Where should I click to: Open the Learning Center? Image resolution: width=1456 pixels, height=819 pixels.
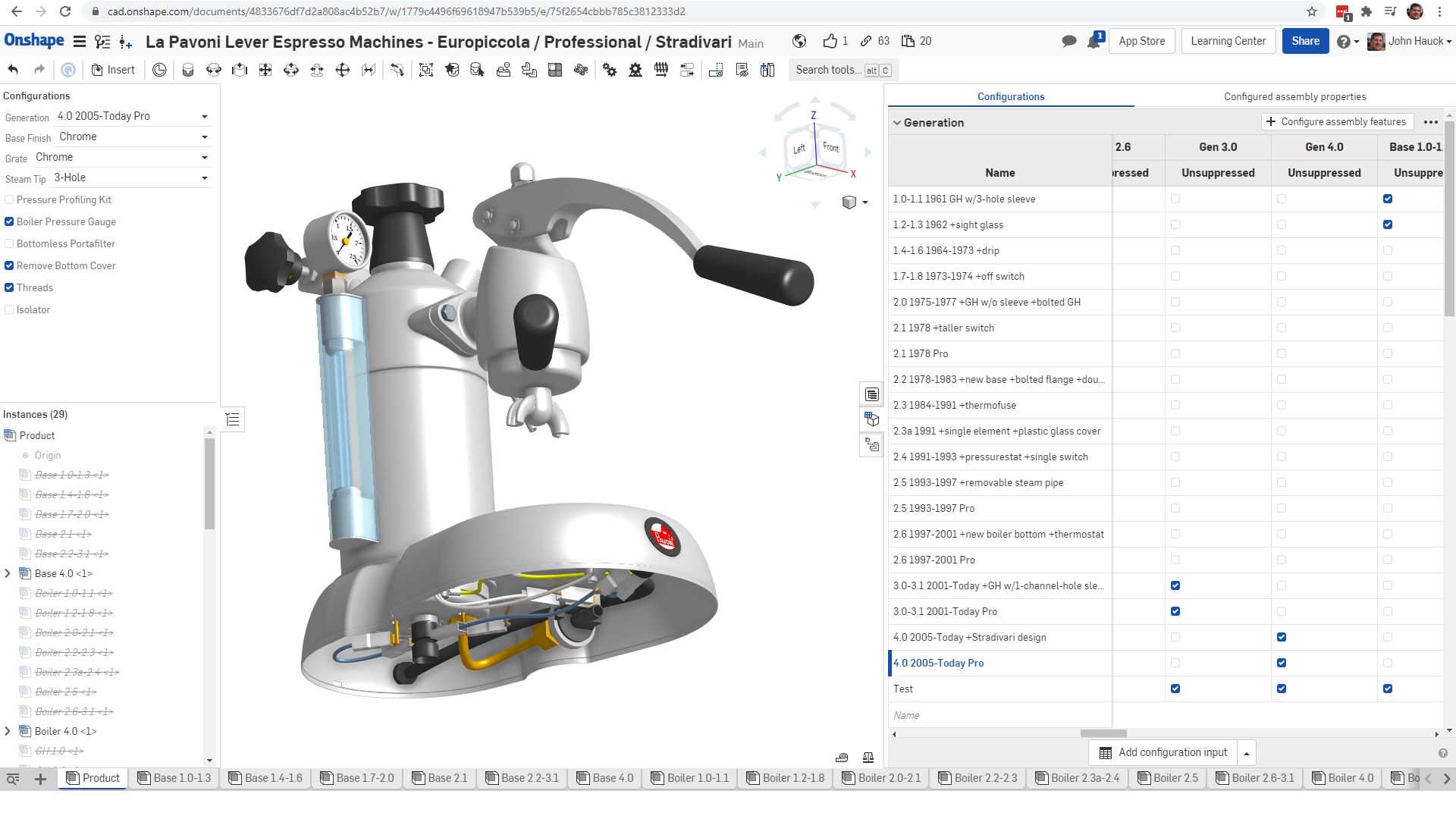pyautogui.click(x=1228, y=41)
